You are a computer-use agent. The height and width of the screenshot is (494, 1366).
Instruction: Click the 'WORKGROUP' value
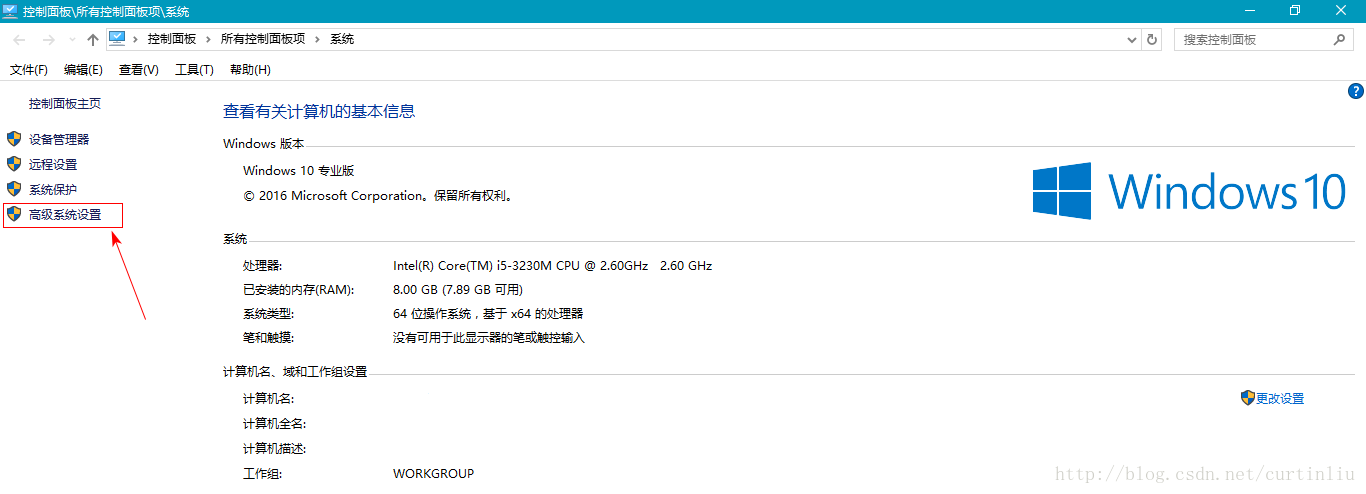[x=434, y=473]
